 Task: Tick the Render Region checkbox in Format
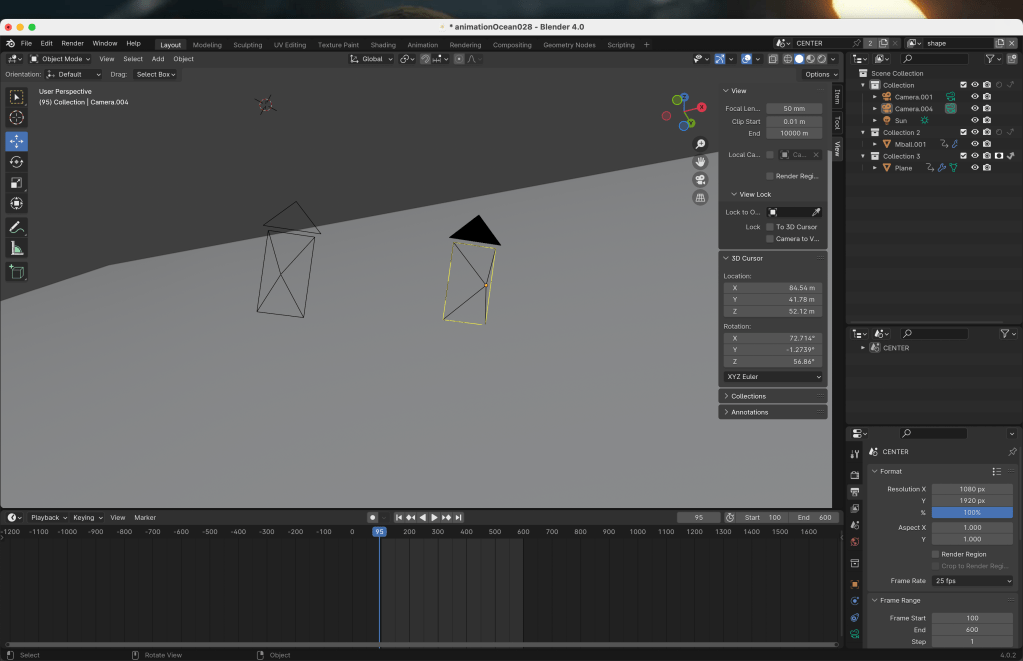click(x=935, y=554)
